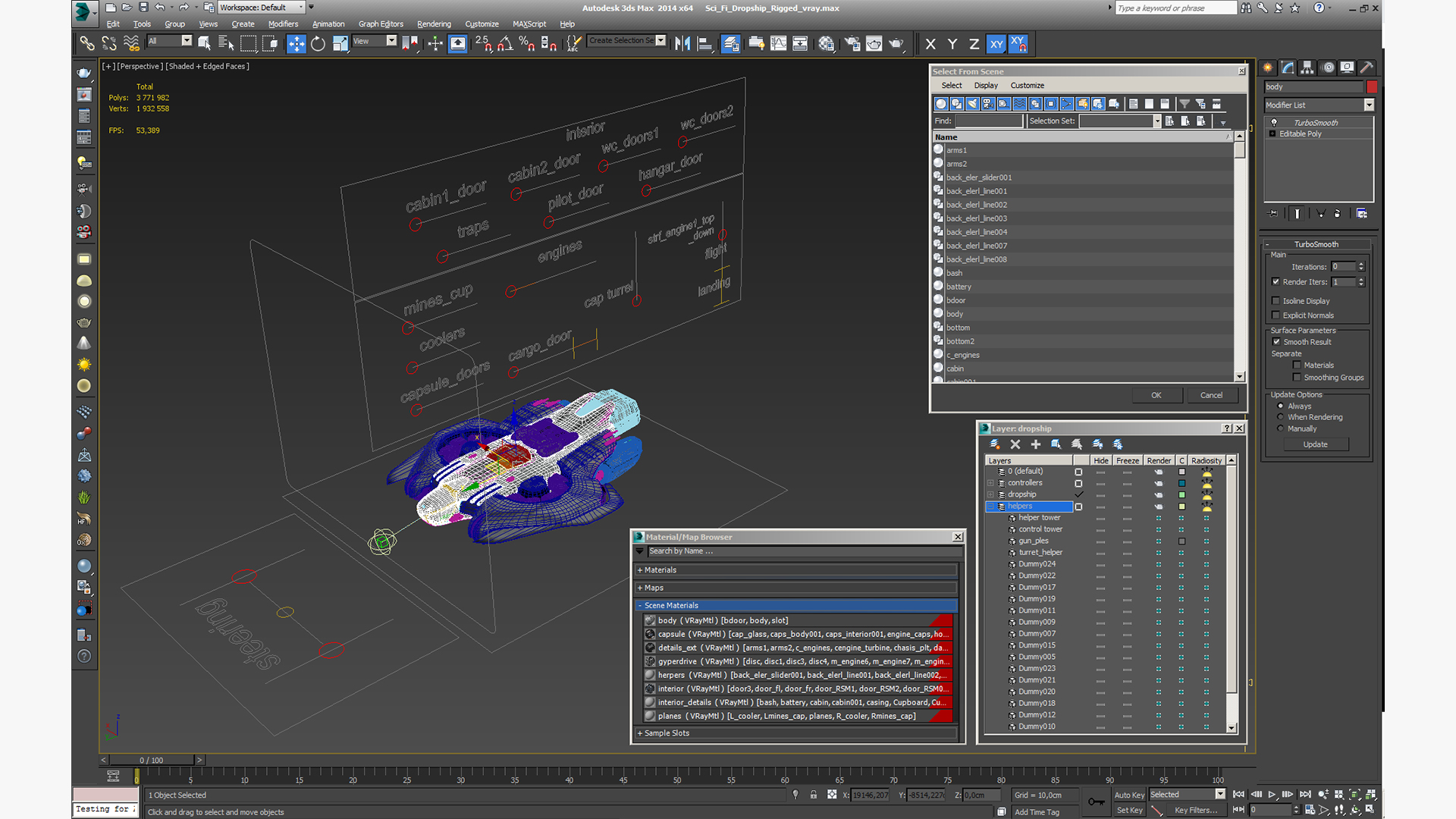
Task: Select the Manually update radio button
Action: [1281, 428]
